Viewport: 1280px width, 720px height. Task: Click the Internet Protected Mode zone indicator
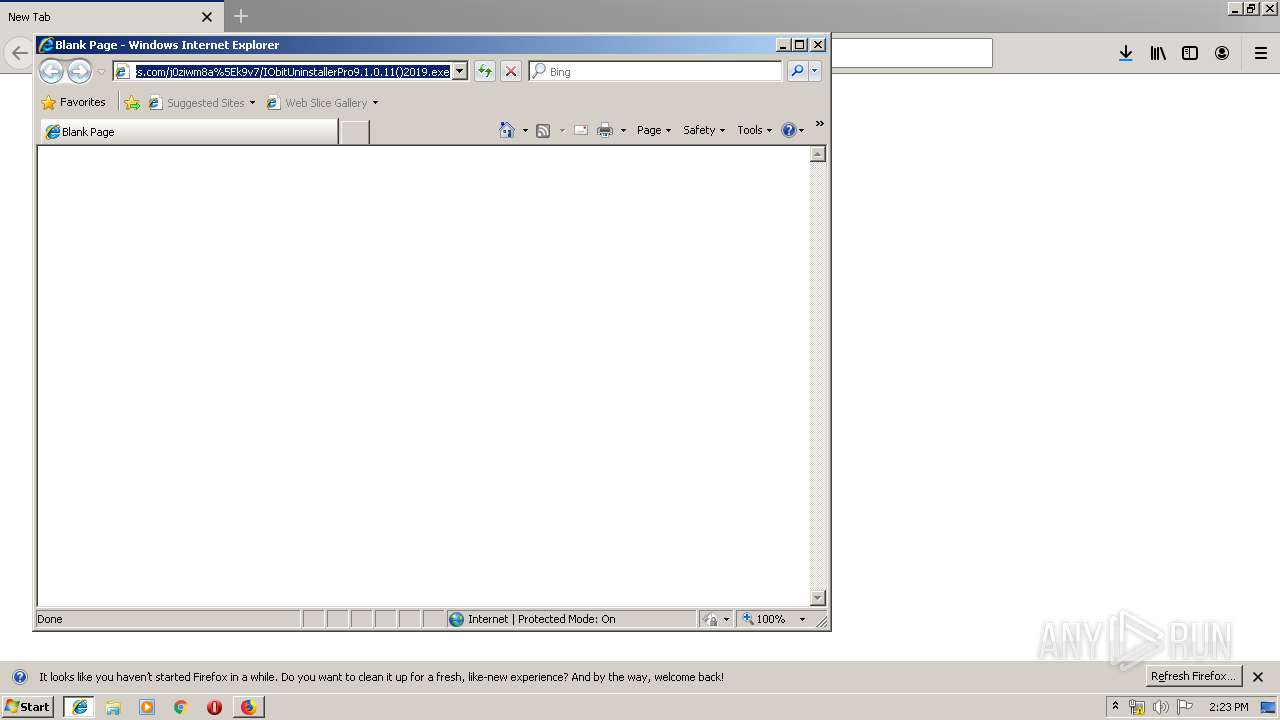click(x=571, y=619)
